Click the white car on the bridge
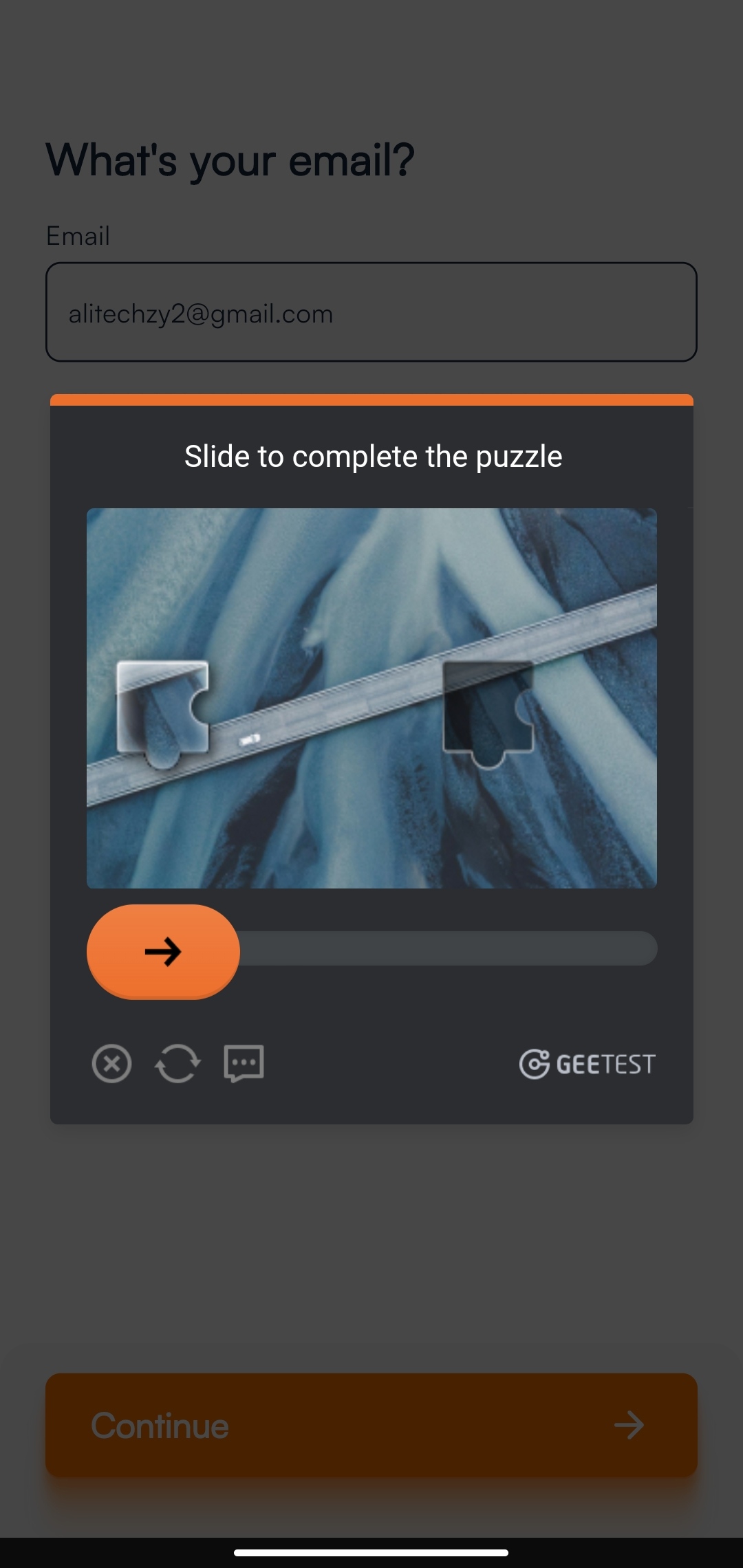 pyautogui.click(x=249, y=739)
